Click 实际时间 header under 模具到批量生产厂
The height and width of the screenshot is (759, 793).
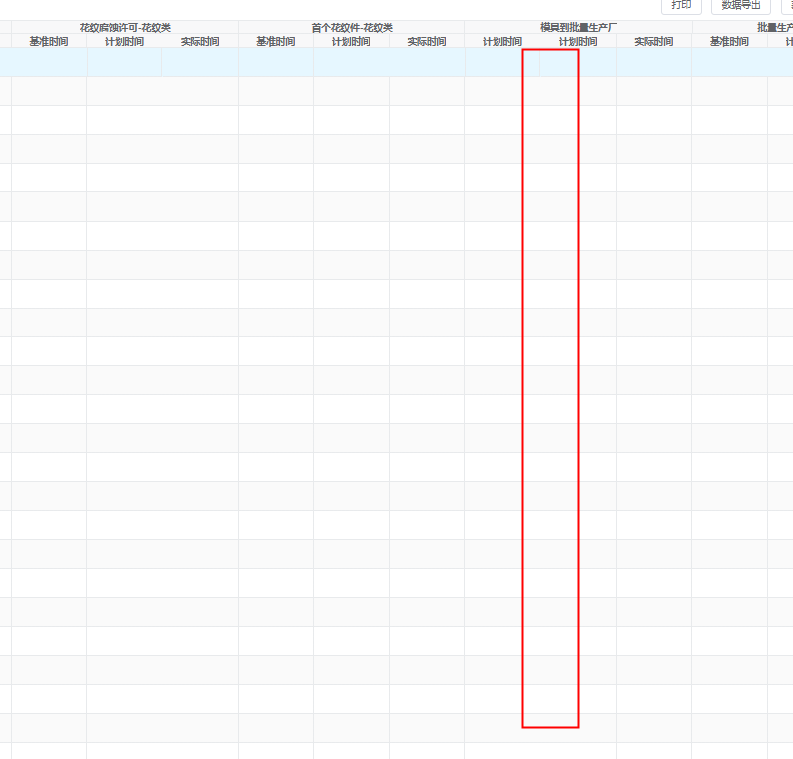coord(654,41)
